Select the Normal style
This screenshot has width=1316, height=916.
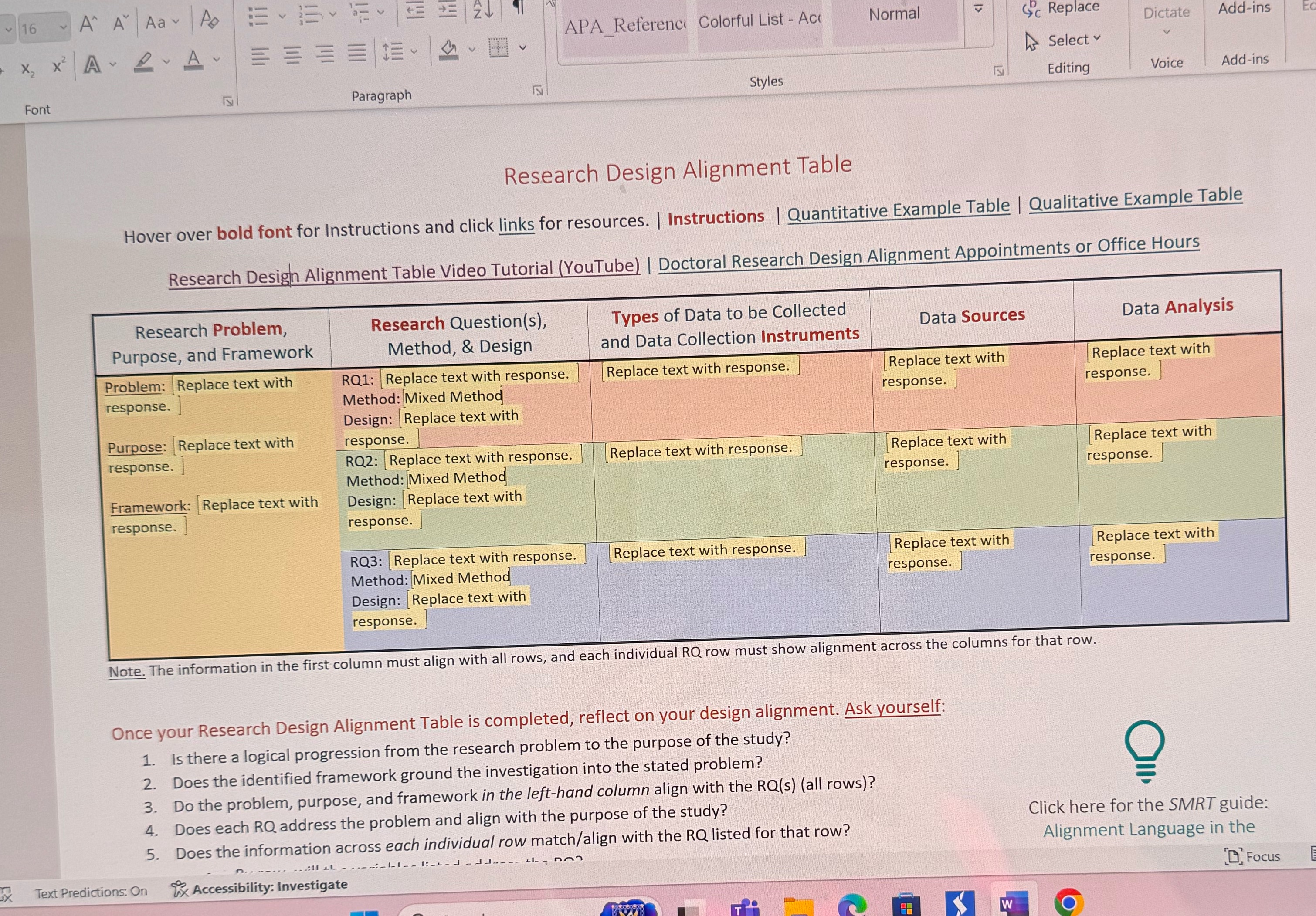(x=894, y=14)
